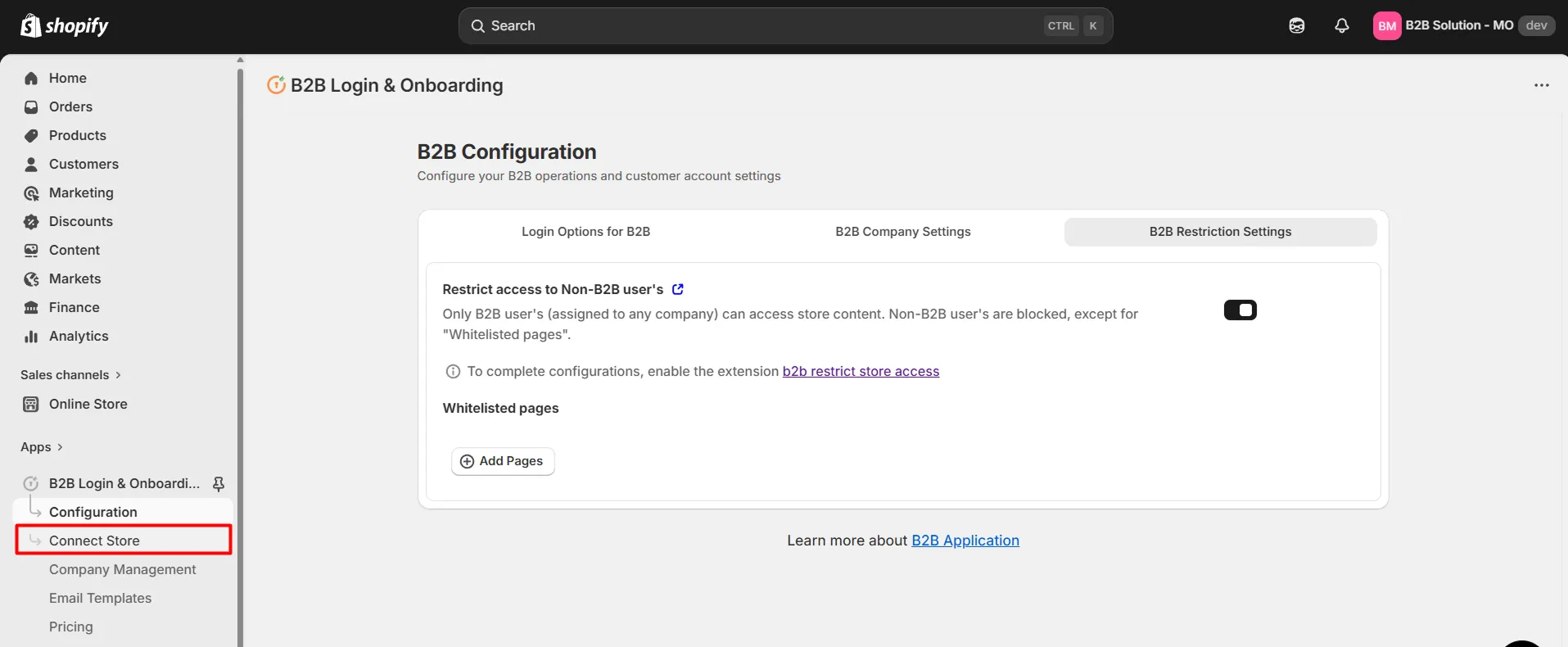Go to Home in sidebar

67,78
